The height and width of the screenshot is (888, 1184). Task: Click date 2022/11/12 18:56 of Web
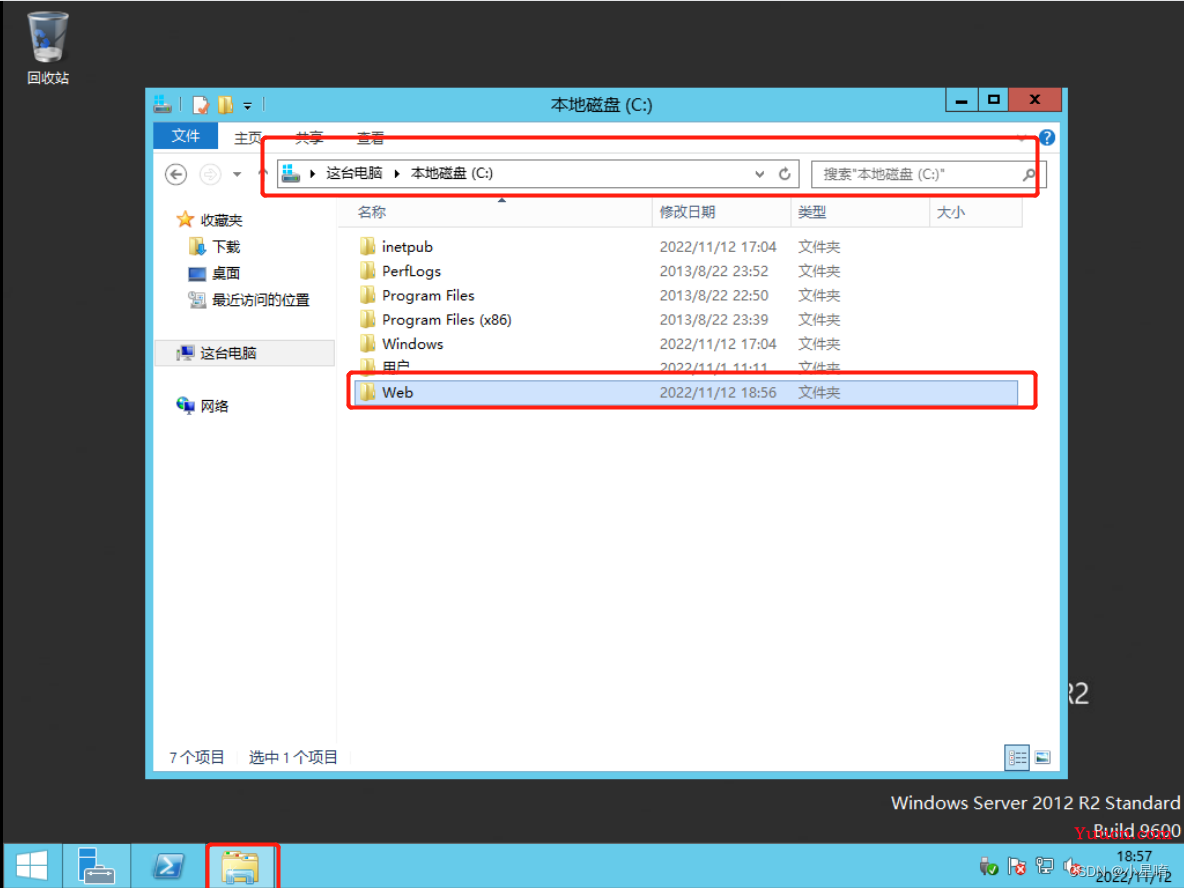[717, 392]
